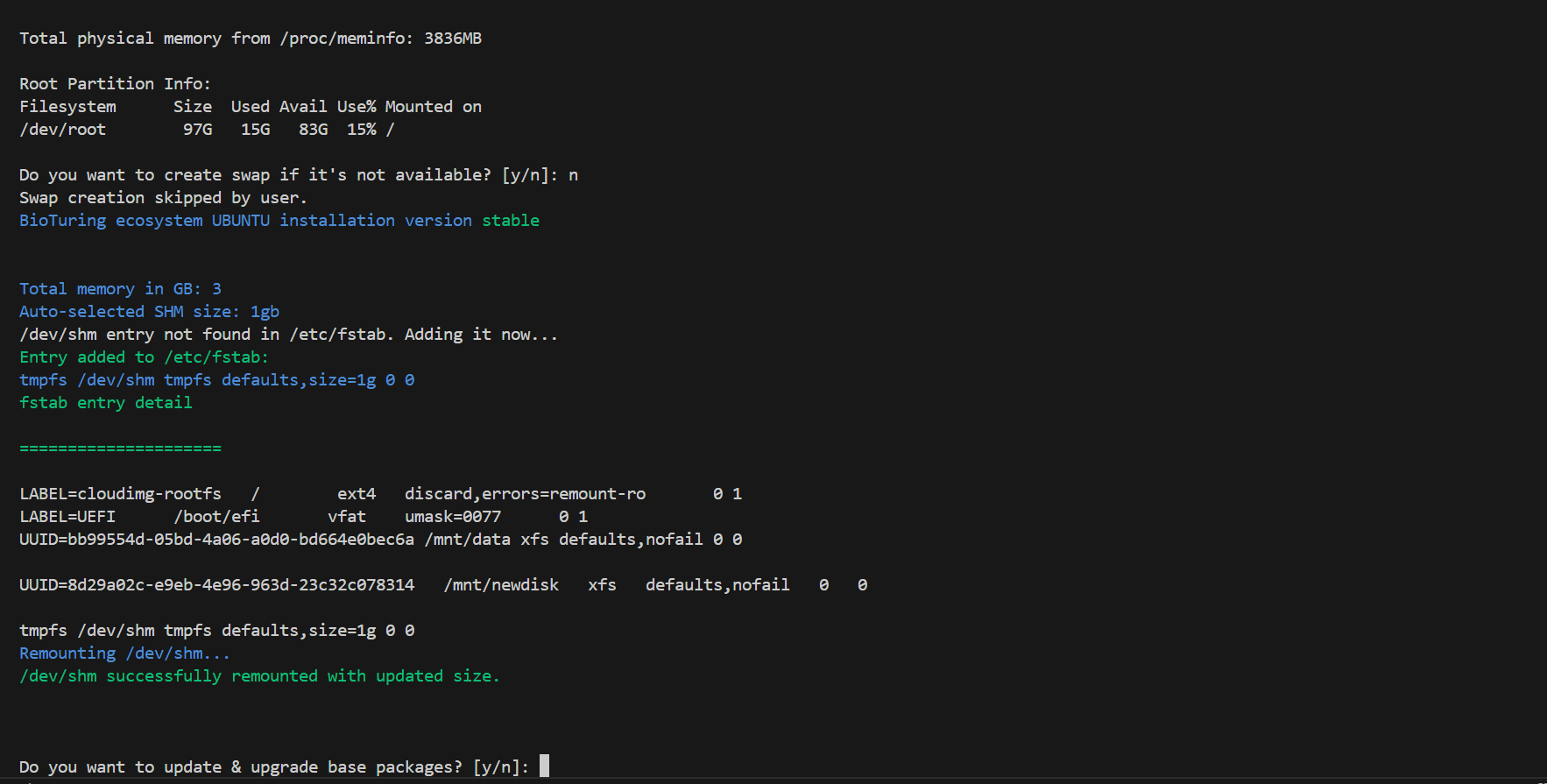Click 'Auto-selected SHM size: 1gb' line
The width and height of the screenshot is (1547, 784).
click(149, 312)
